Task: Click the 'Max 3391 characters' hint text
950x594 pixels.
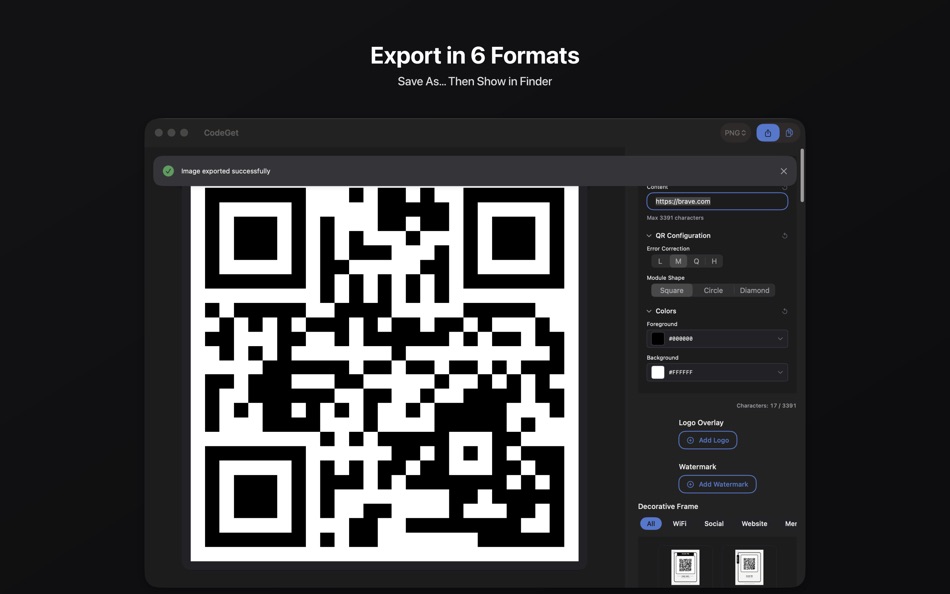Action: coord(675,218)
